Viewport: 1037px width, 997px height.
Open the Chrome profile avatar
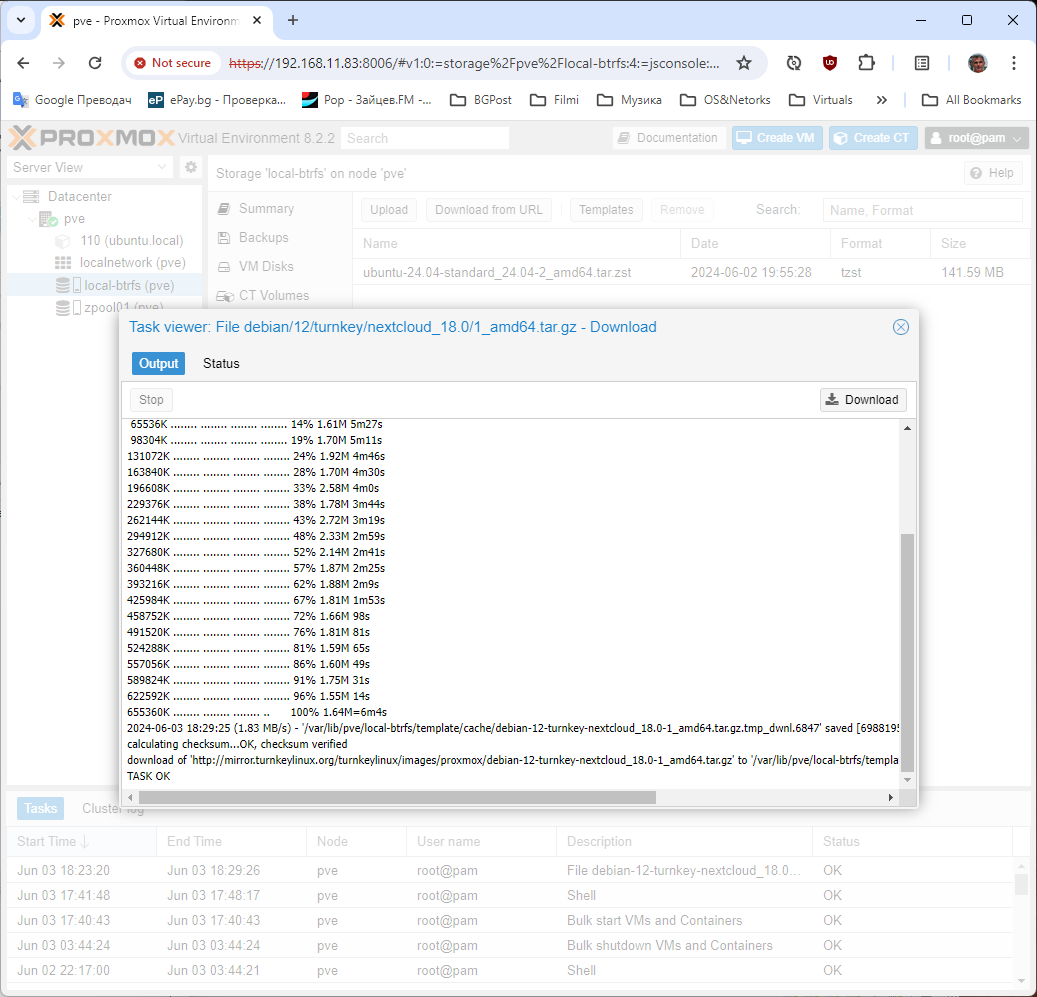pyautogui.click(x=977, y=63)
